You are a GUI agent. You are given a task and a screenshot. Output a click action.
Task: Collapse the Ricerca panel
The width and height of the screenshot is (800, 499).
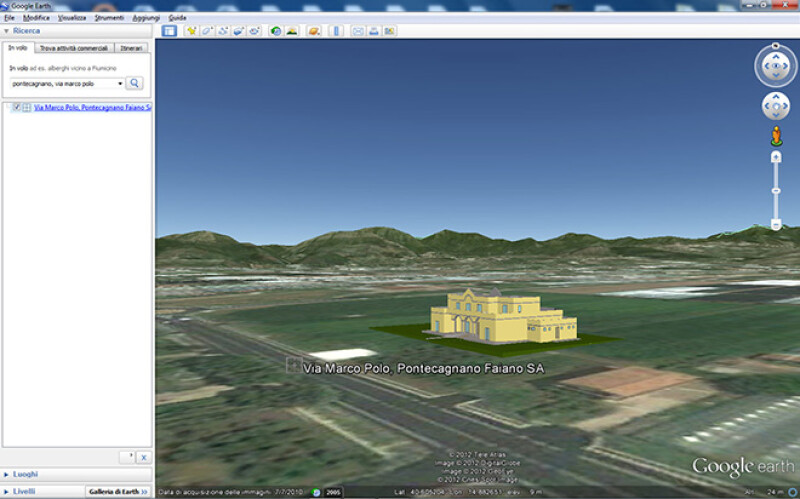tap(6, 31)
